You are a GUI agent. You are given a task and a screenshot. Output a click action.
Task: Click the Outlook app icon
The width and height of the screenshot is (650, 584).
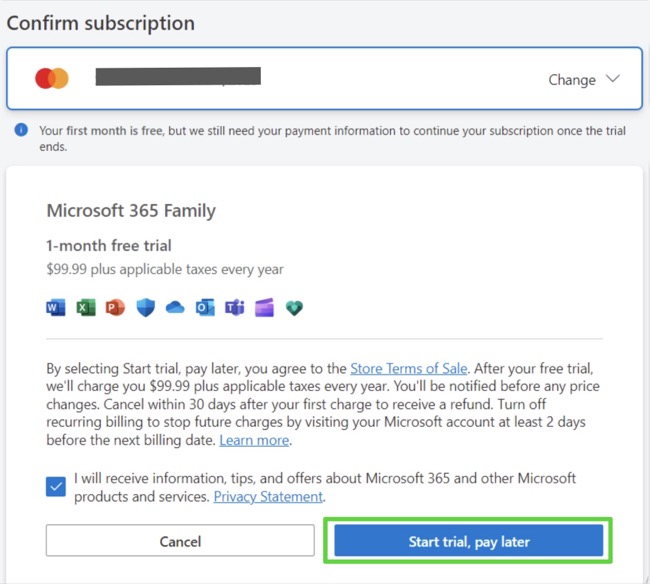pyautogui.click(x=205, y=308)
